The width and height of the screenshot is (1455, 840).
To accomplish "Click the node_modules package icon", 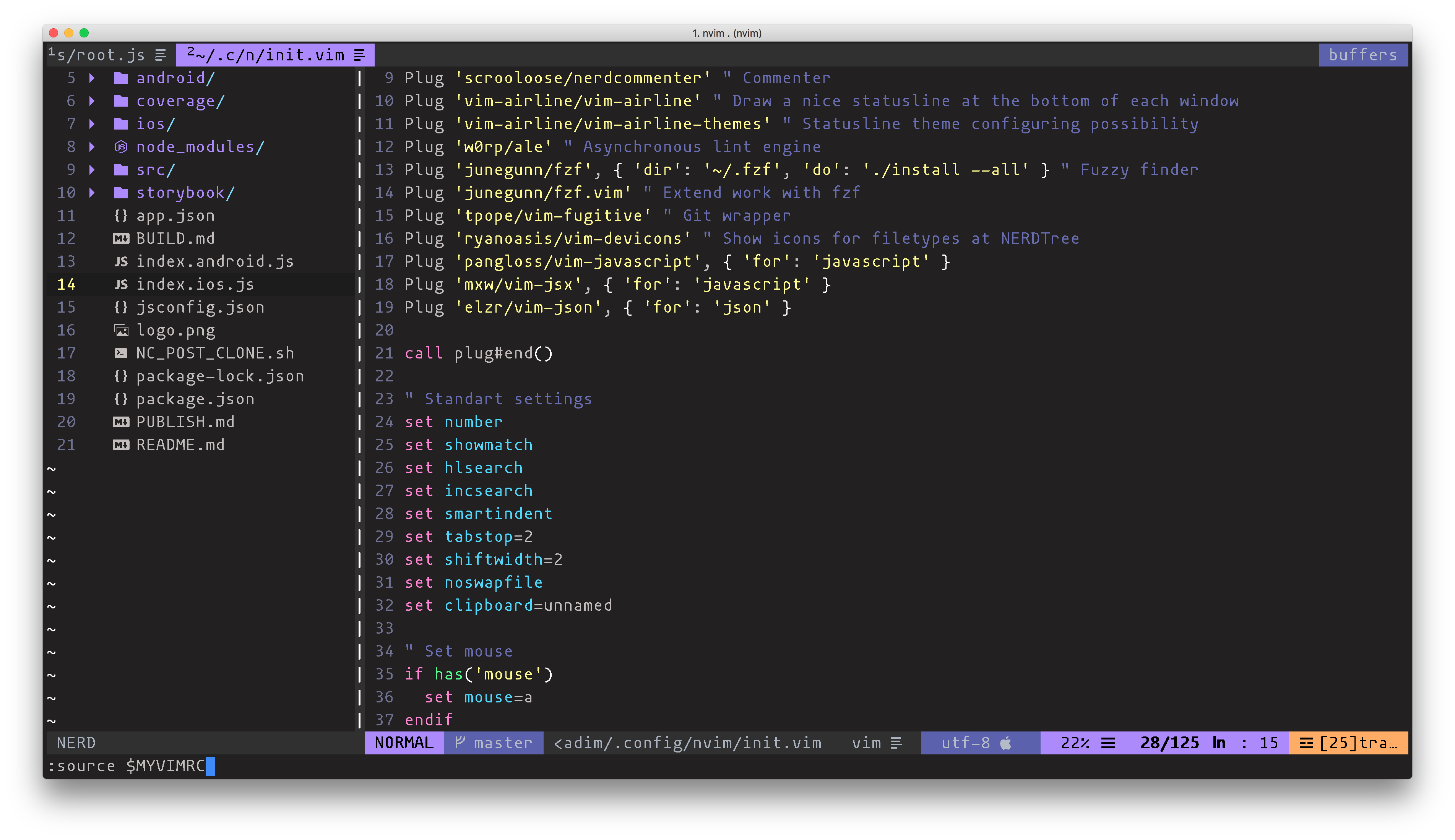I will 120,146.
